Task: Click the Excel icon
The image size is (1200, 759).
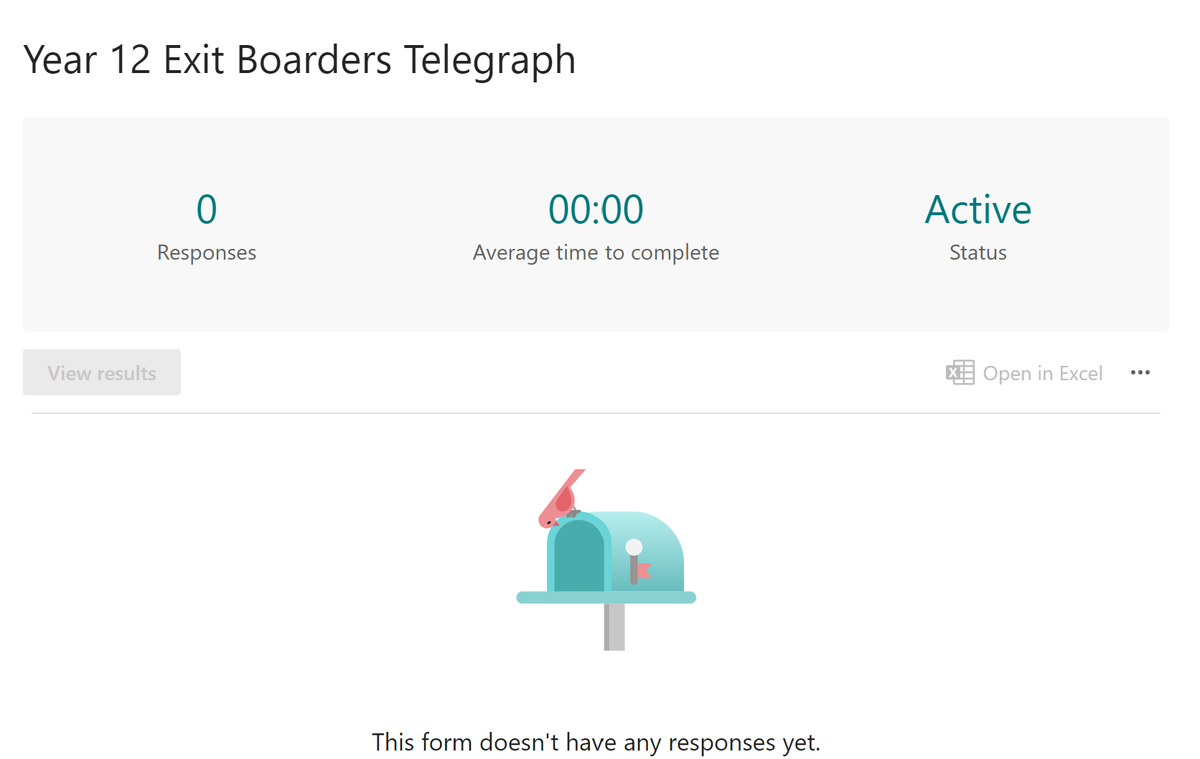Action: tap(960, 373)
